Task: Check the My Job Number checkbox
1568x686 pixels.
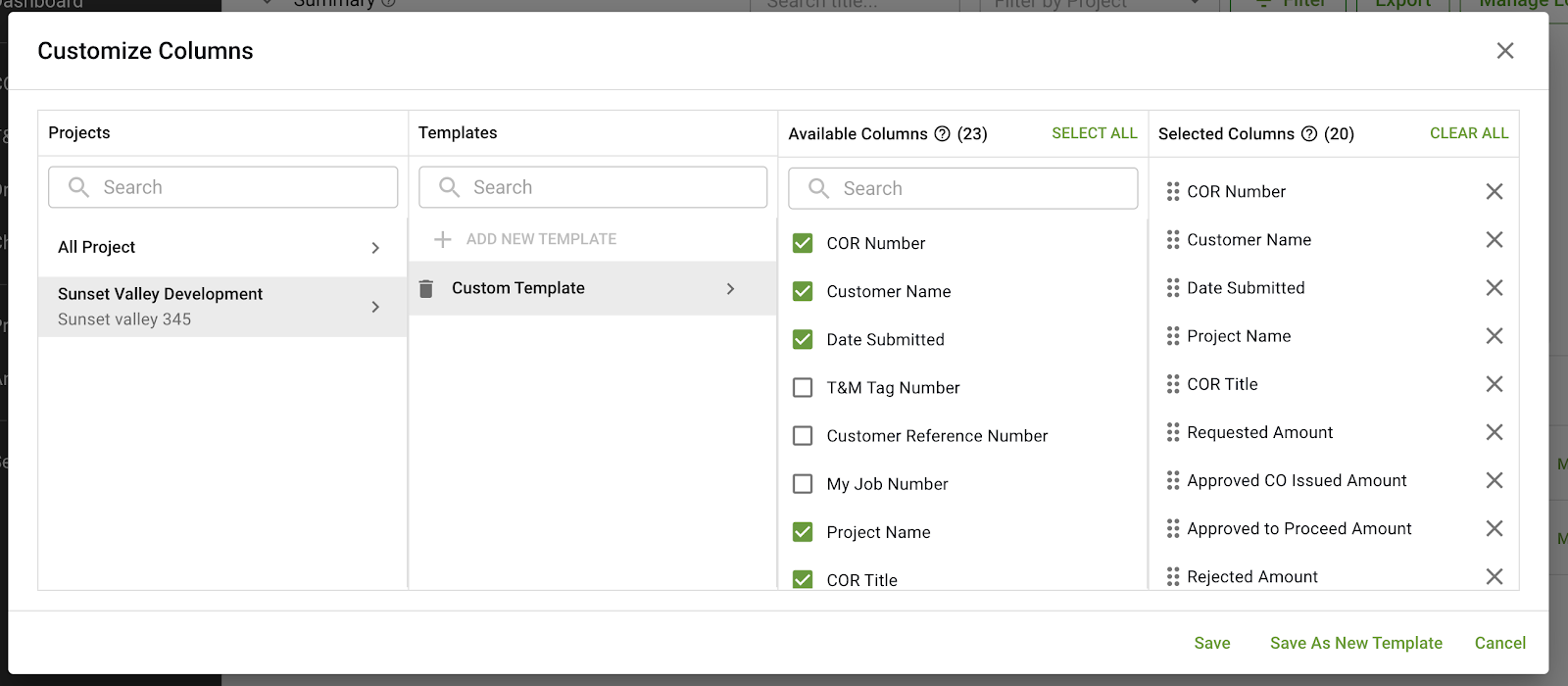Action: click(803, 484)
